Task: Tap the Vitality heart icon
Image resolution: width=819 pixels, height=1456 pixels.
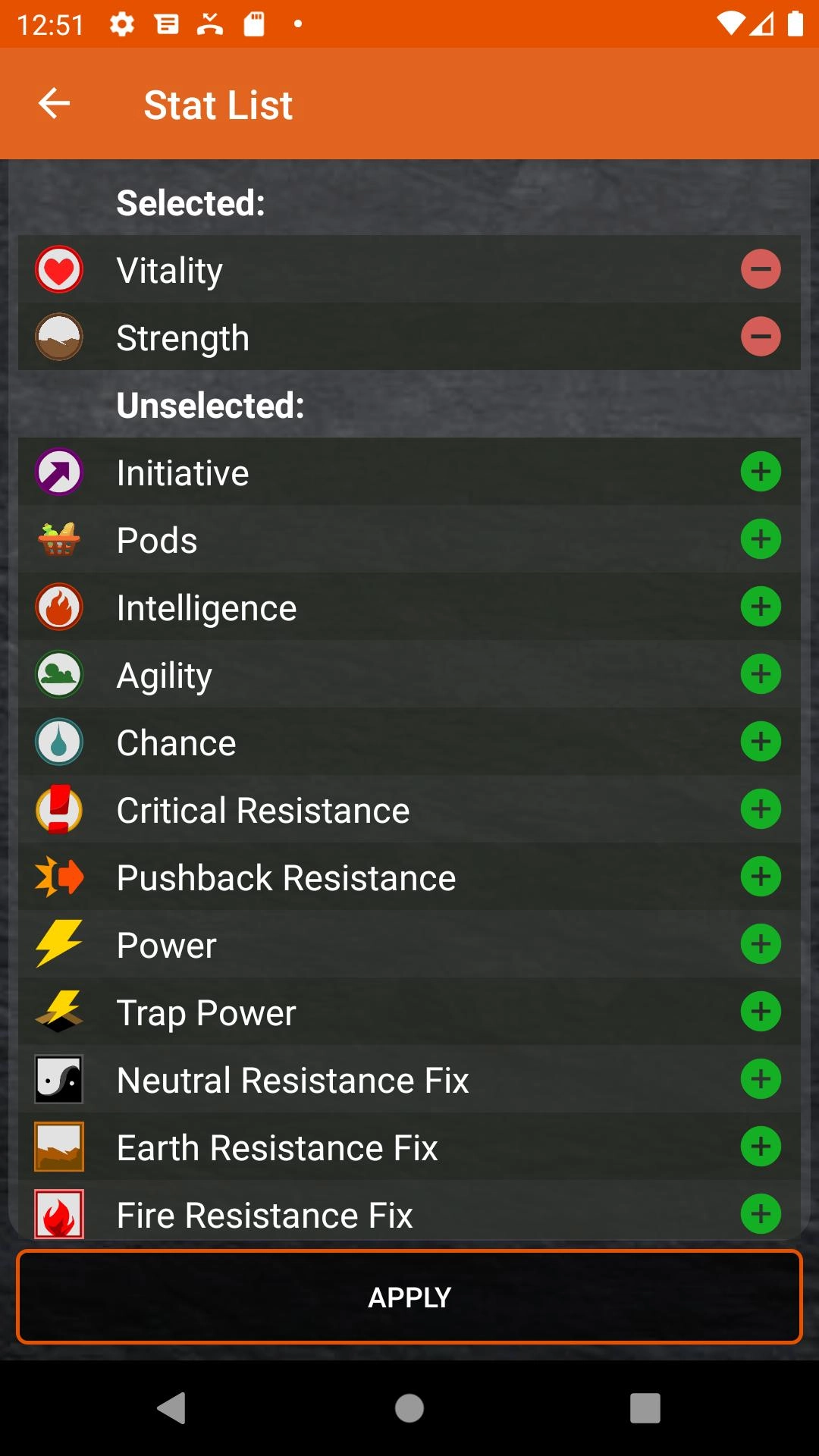Action: [59, 270]
